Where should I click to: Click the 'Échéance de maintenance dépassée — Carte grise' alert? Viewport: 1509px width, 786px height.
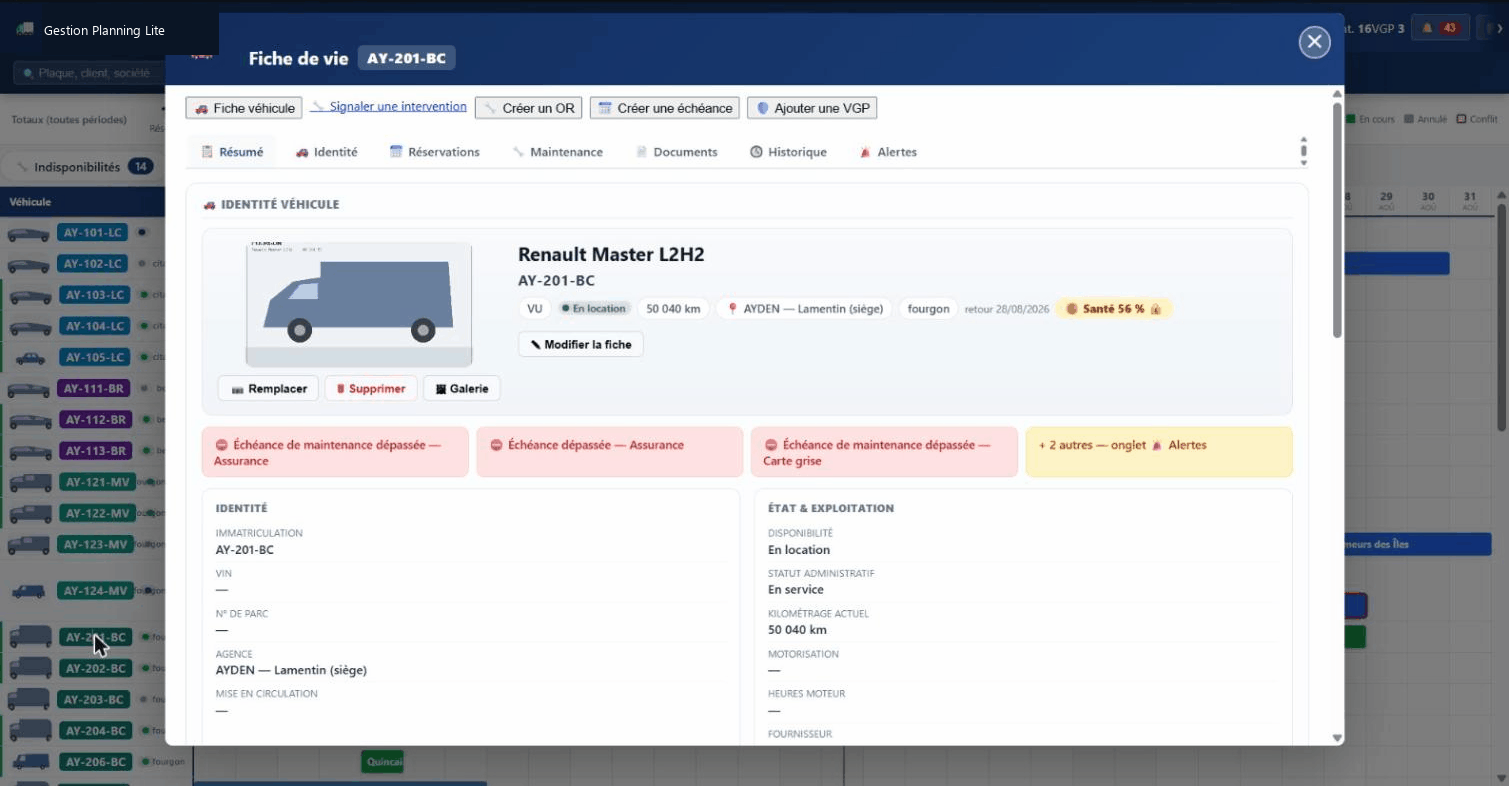[884, 452]
